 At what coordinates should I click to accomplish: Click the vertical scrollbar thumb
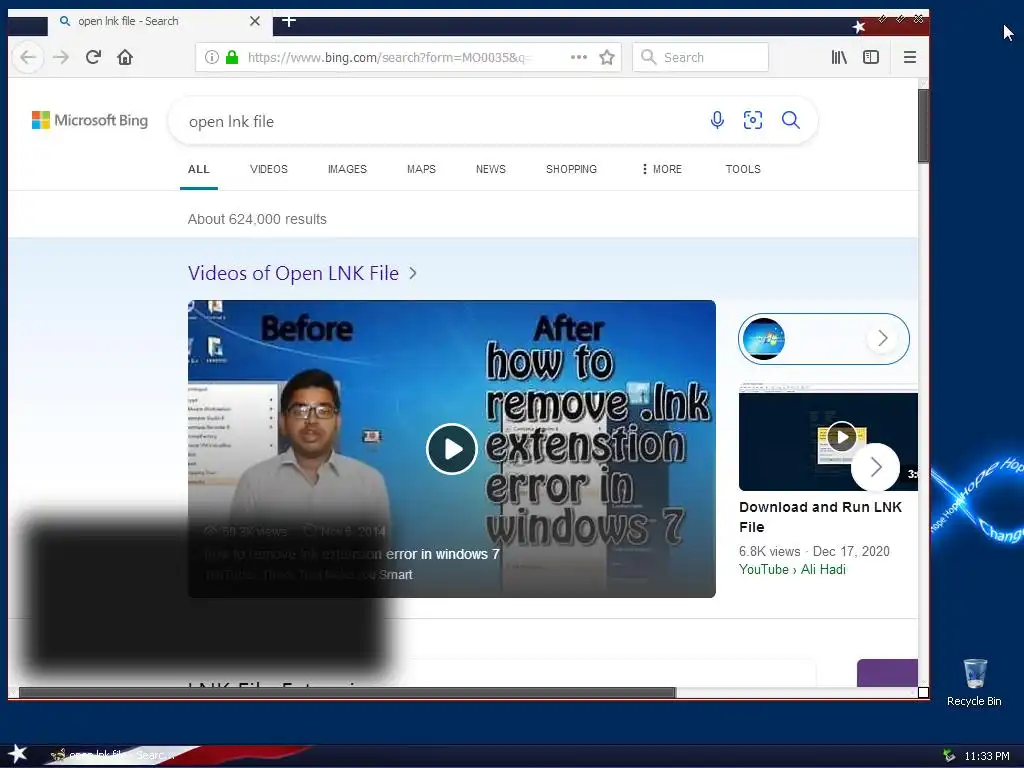coord(923,125)
